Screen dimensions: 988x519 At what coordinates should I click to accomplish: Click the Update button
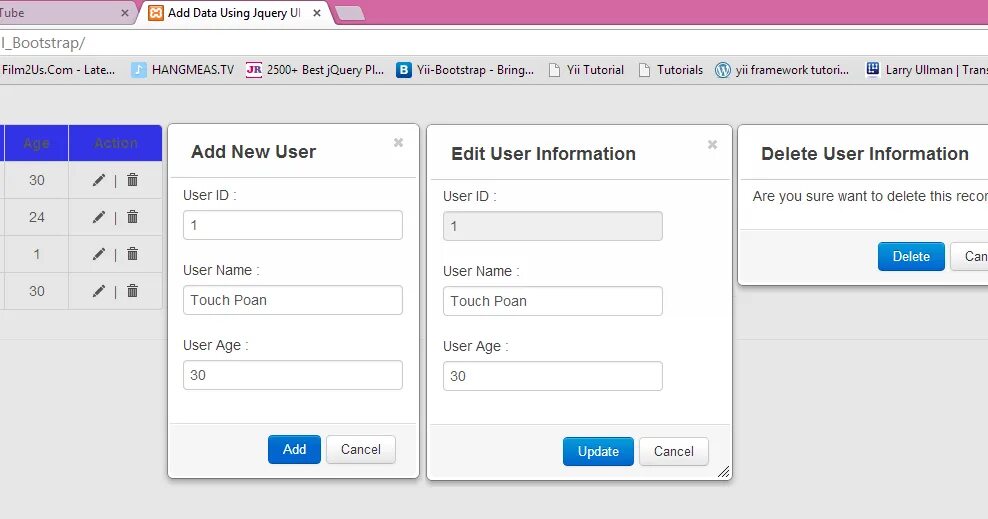(x=598, y=452)
